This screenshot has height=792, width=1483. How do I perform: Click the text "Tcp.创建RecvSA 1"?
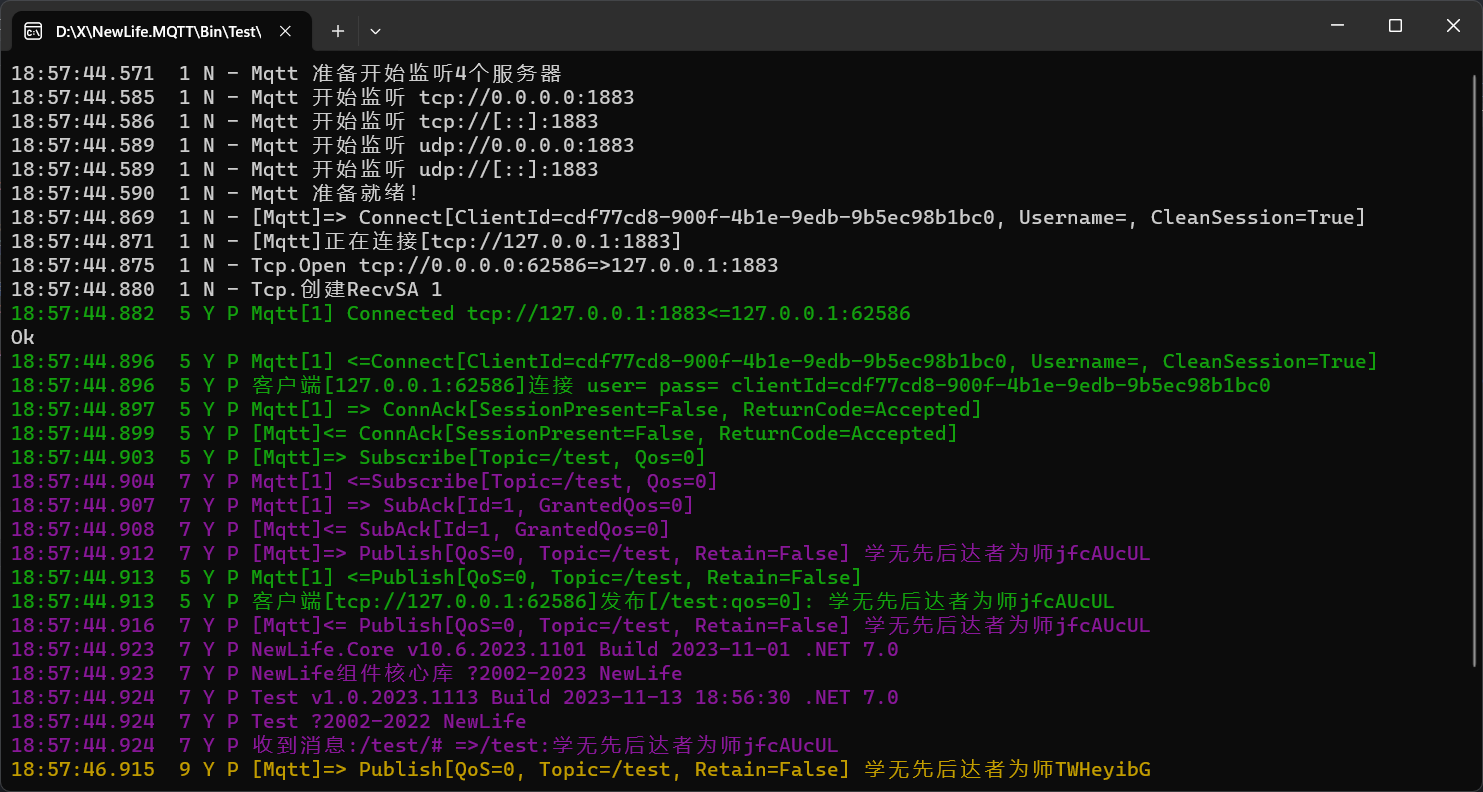point(346,289)
